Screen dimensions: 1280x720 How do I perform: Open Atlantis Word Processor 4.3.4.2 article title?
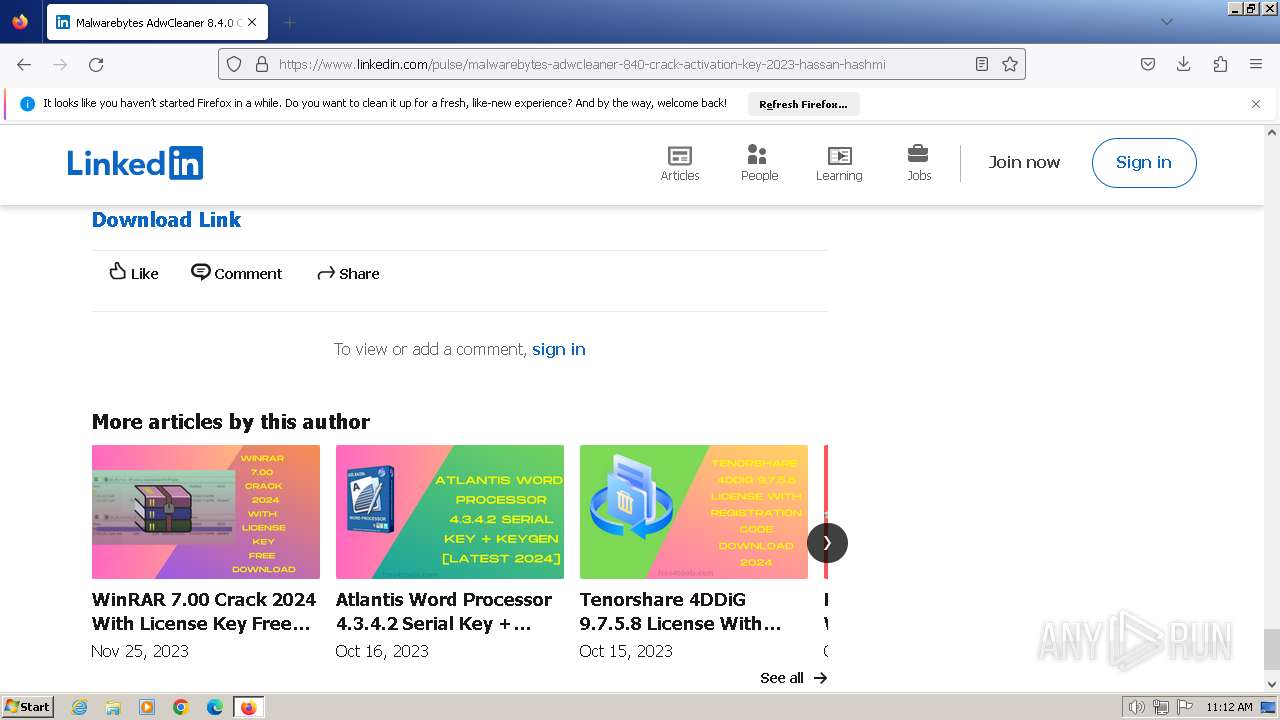(x=444, y=611)
